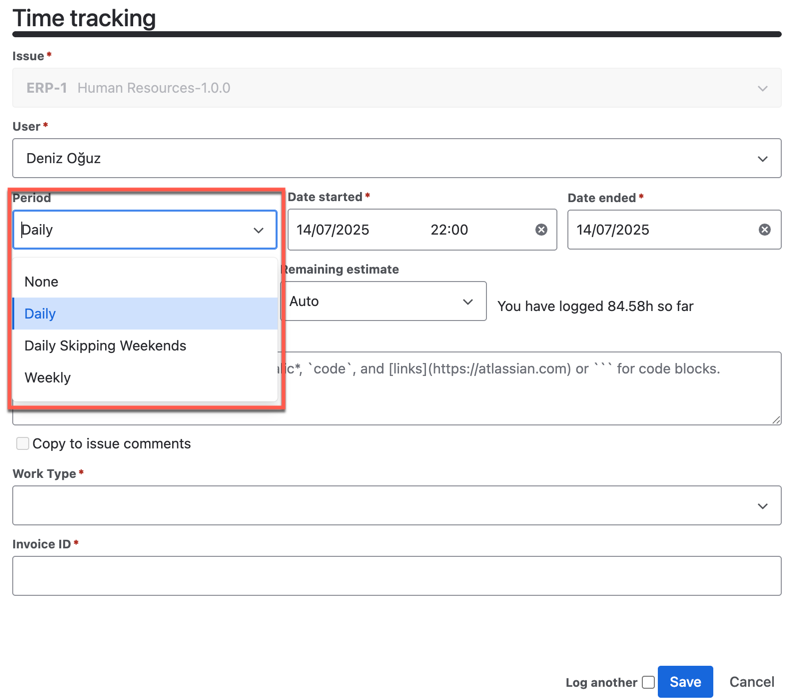Viewport: 788px width, 700px height.
Task: Choose None in the Period list
Action: [x=145, y=281]
